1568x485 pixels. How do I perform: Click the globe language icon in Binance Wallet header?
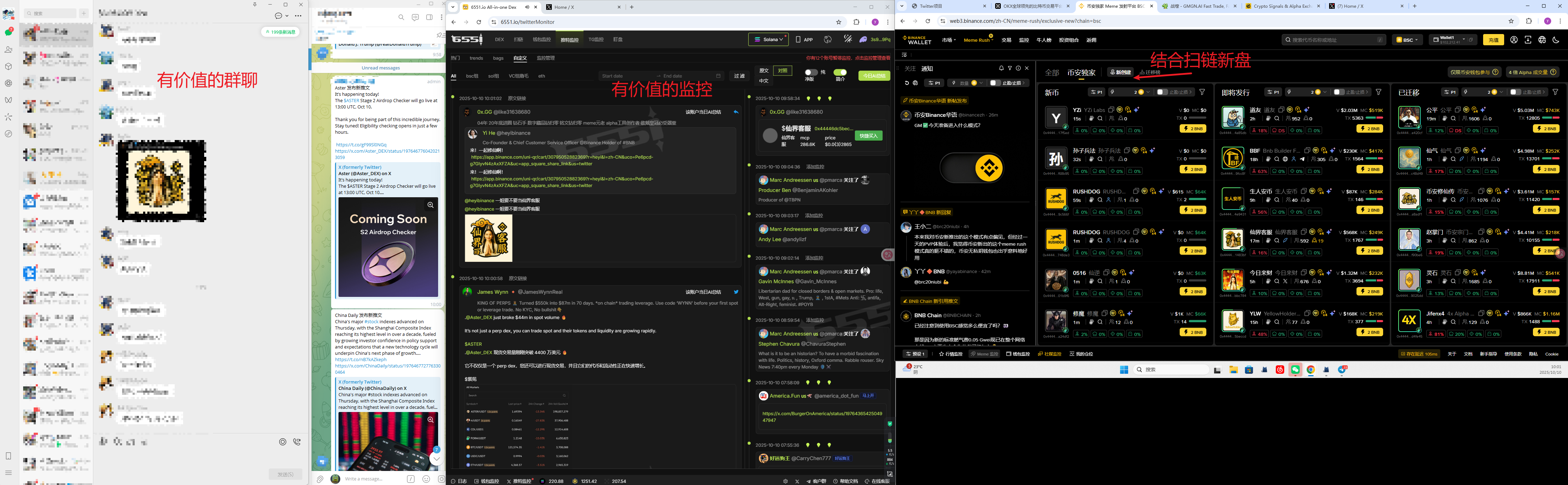1542,40
